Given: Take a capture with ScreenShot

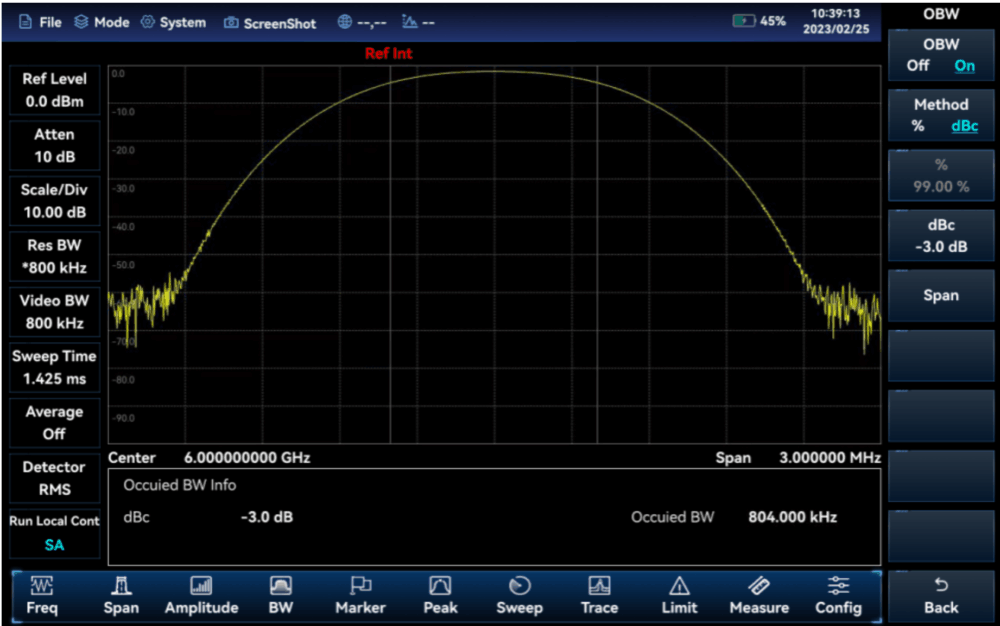Looking at the screenshot, I should [x=270, y=22].
